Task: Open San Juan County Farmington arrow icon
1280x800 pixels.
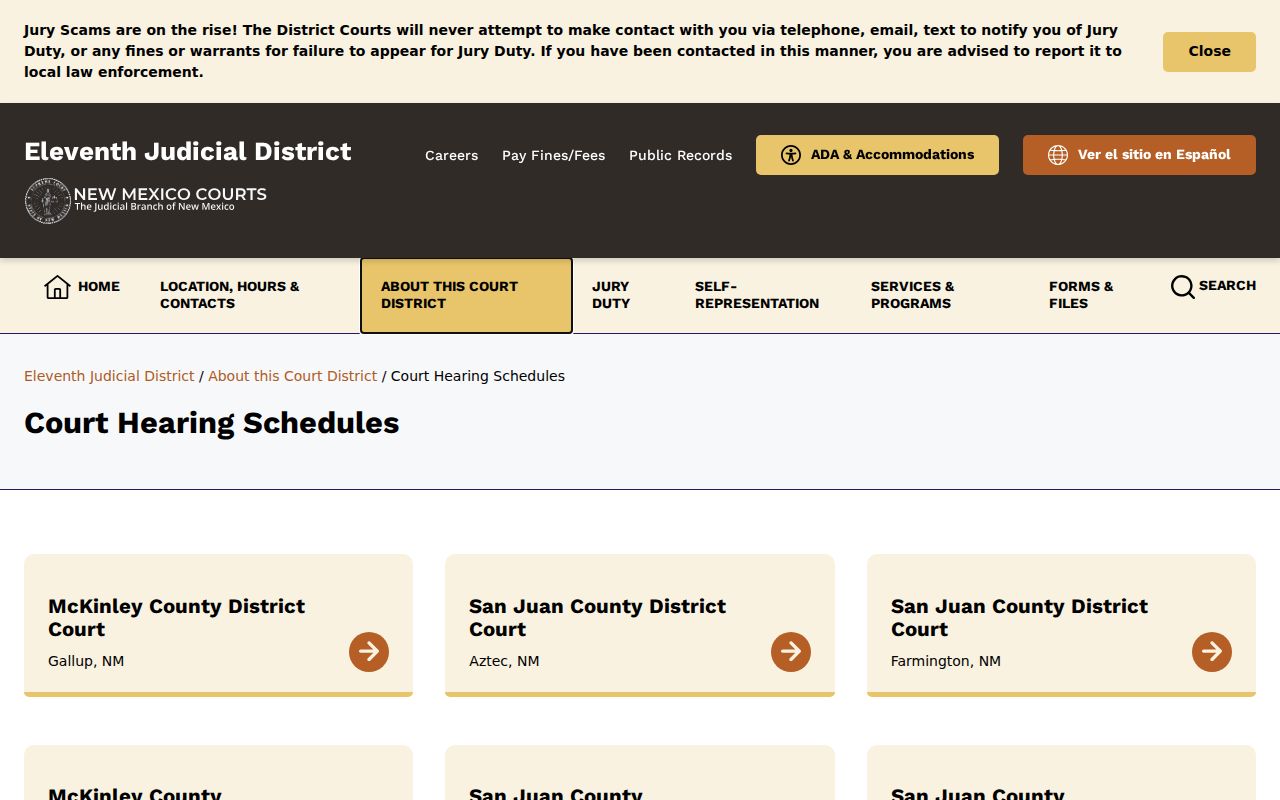Action: click(1212, 652)
